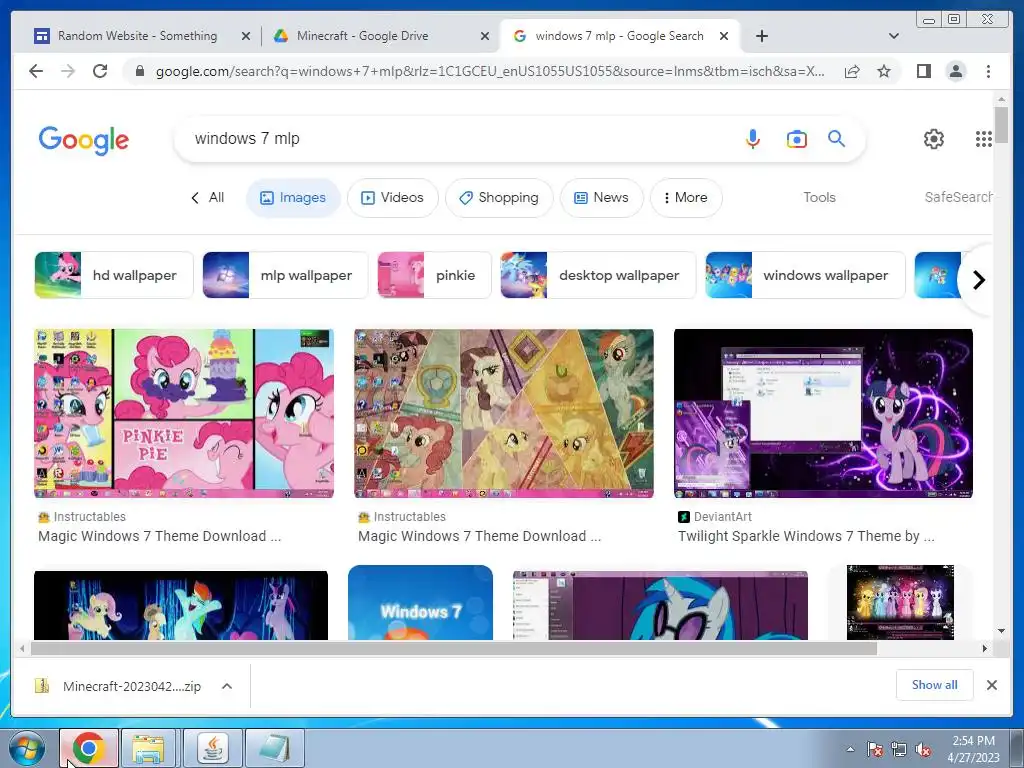1024x768 pixels.
Task: Open the tab search dropdown
Action: click(x=893, y=36)
